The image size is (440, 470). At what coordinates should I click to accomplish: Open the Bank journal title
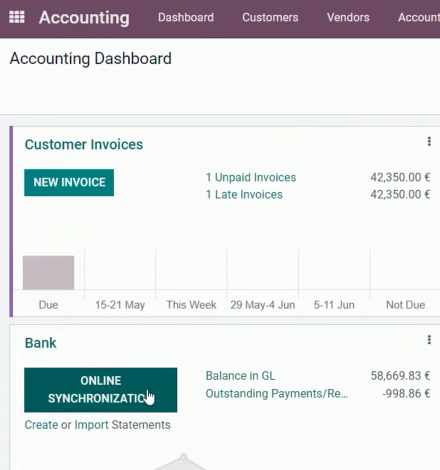coord(41,343)
